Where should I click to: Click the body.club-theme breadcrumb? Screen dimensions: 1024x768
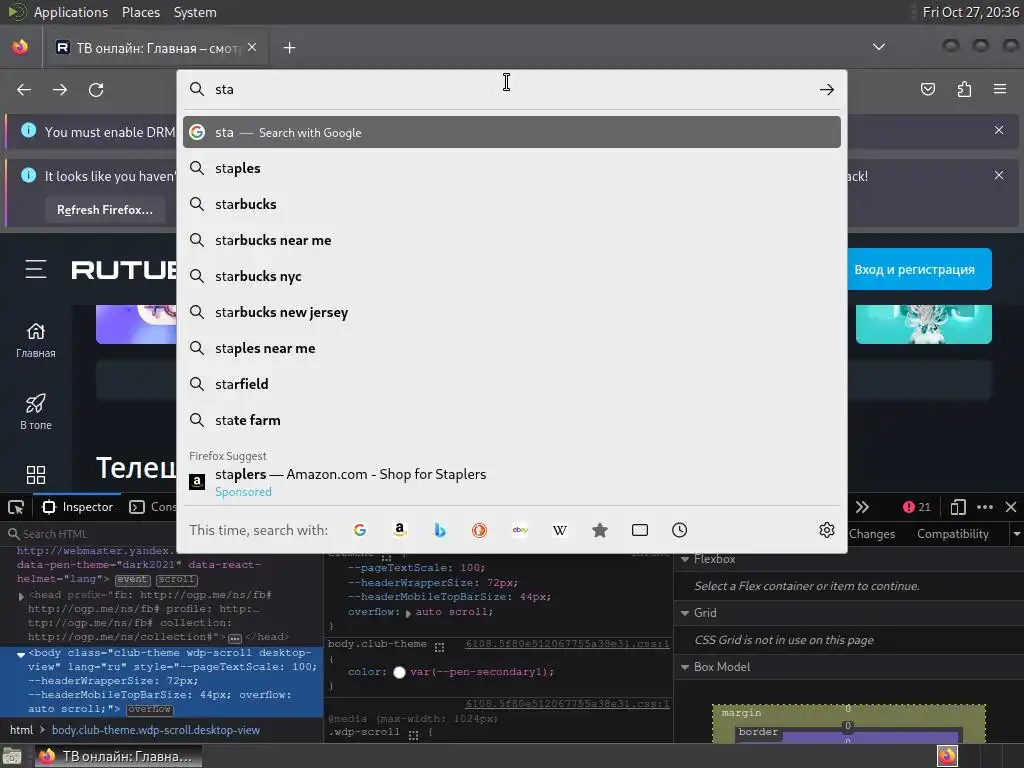tap(155, 731)
